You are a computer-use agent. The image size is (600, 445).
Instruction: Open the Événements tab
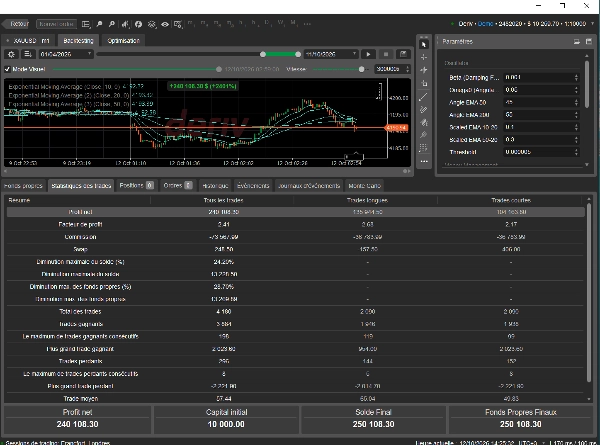pos(253,186)
